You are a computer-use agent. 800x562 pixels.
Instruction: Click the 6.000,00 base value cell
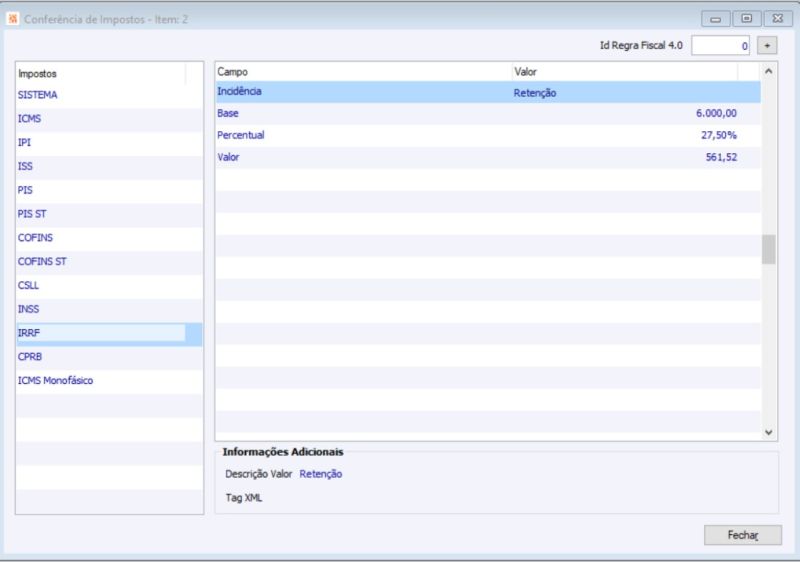pyautogui.click(x=716, y=113)
